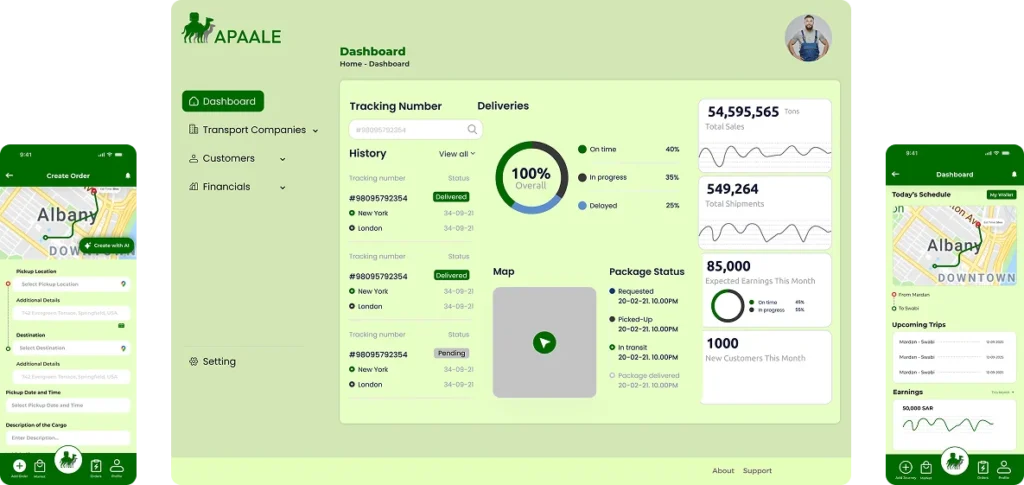1024x485 pixels.
Task: Tap back arrow on Create Order screen
Action: (x=10, y=176)
